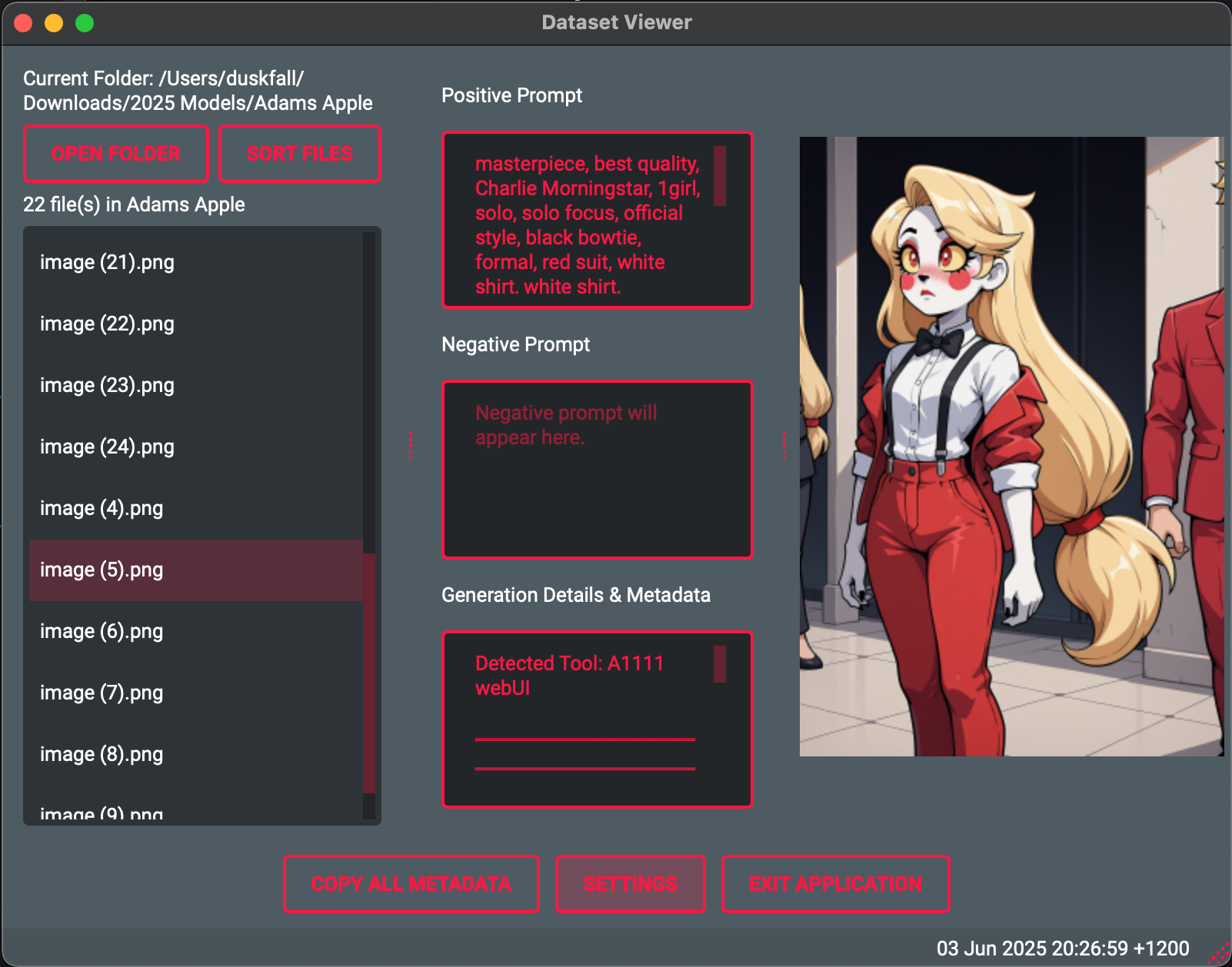
Task: Open the SETTINGS dialog
Action: [x=630, y=884]
